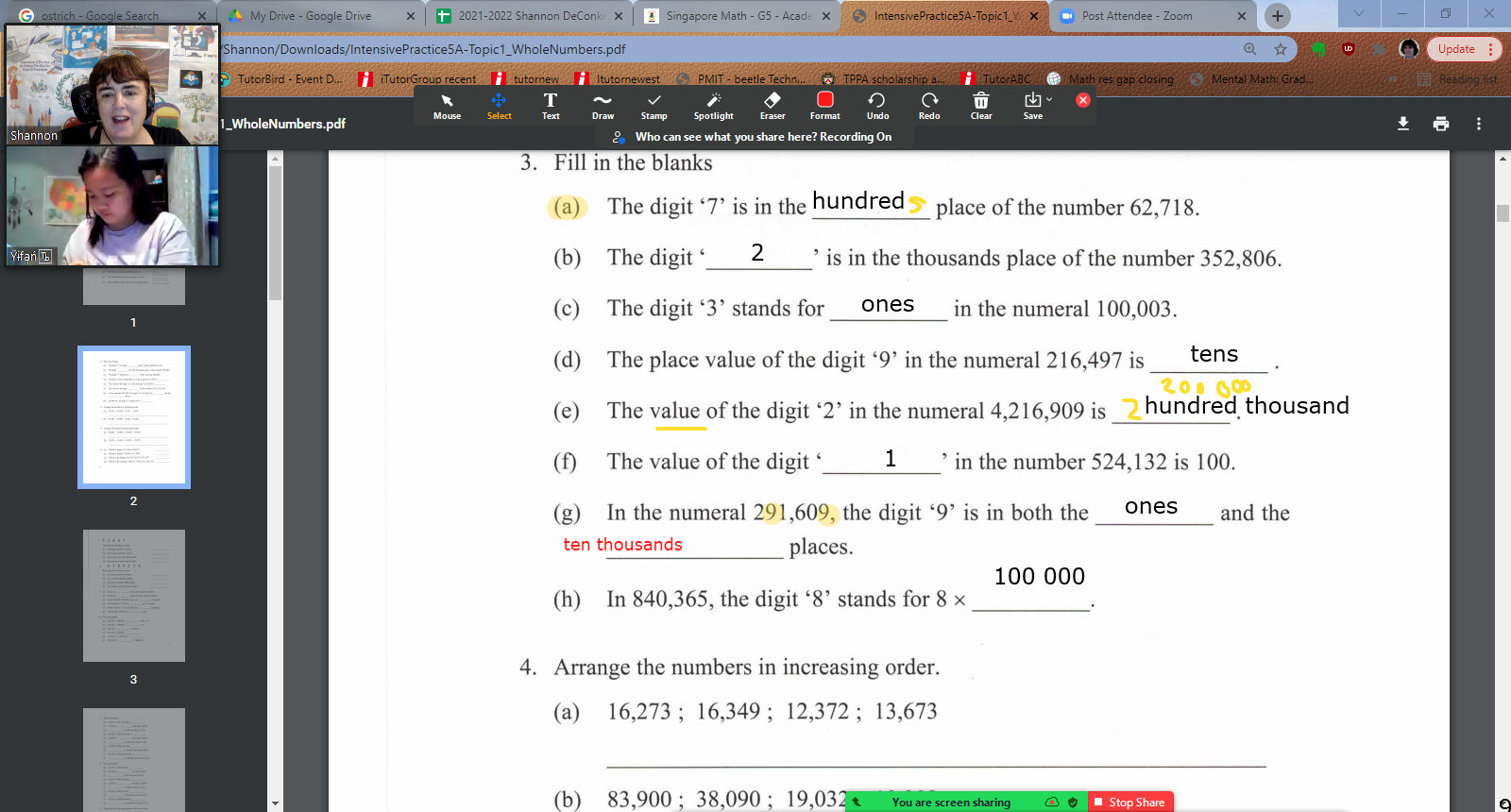Switch to the 2021-2022 Shannon DeConk tab

pos(529,16)
